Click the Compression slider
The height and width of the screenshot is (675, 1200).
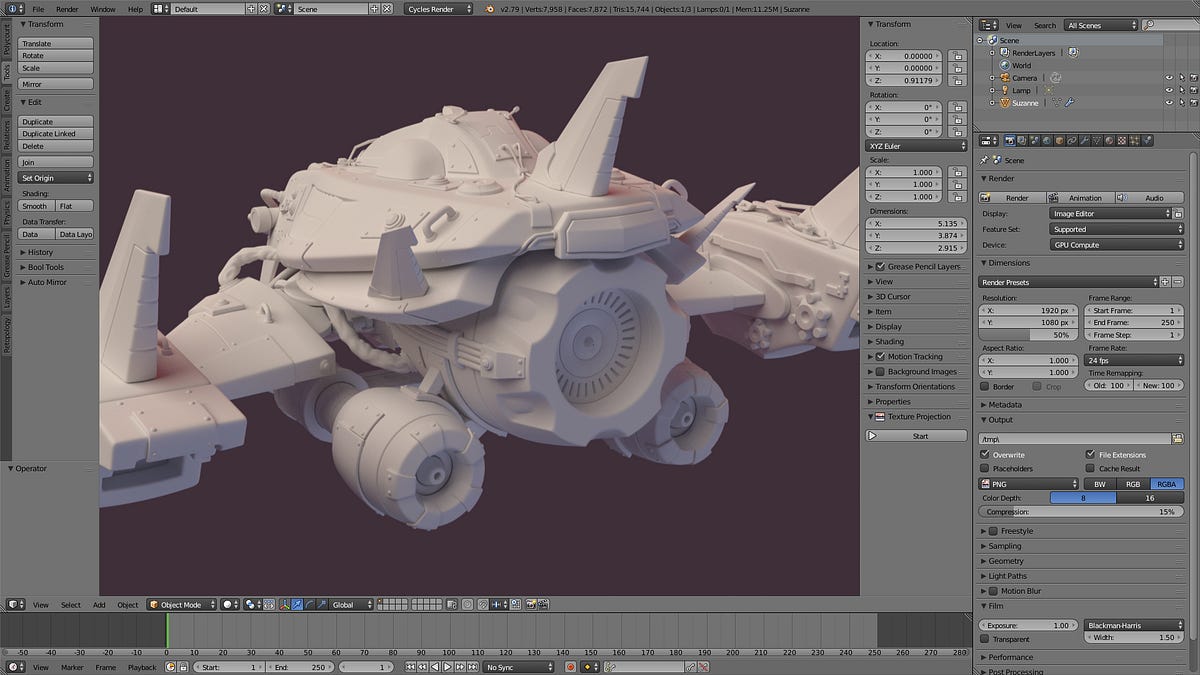coord(1080,512)
